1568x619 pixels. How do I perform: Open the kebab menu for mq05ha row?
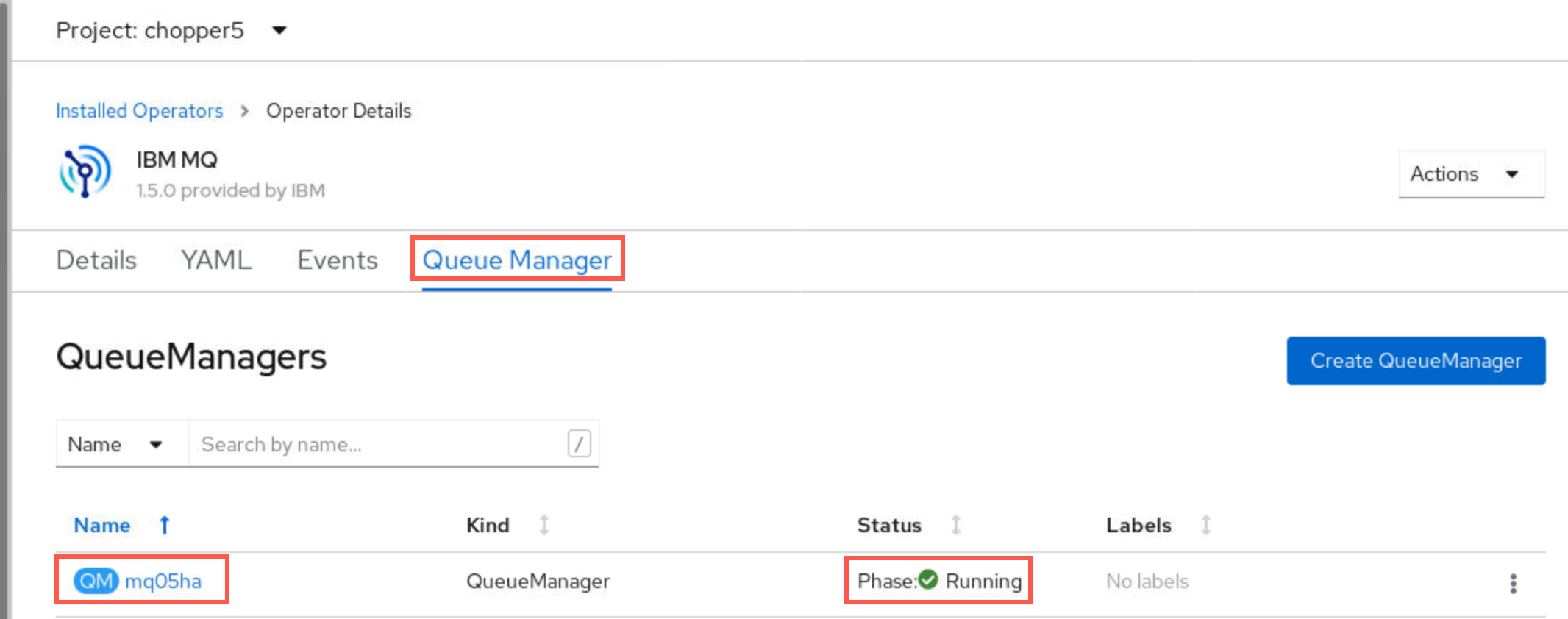coord(1513,583)
